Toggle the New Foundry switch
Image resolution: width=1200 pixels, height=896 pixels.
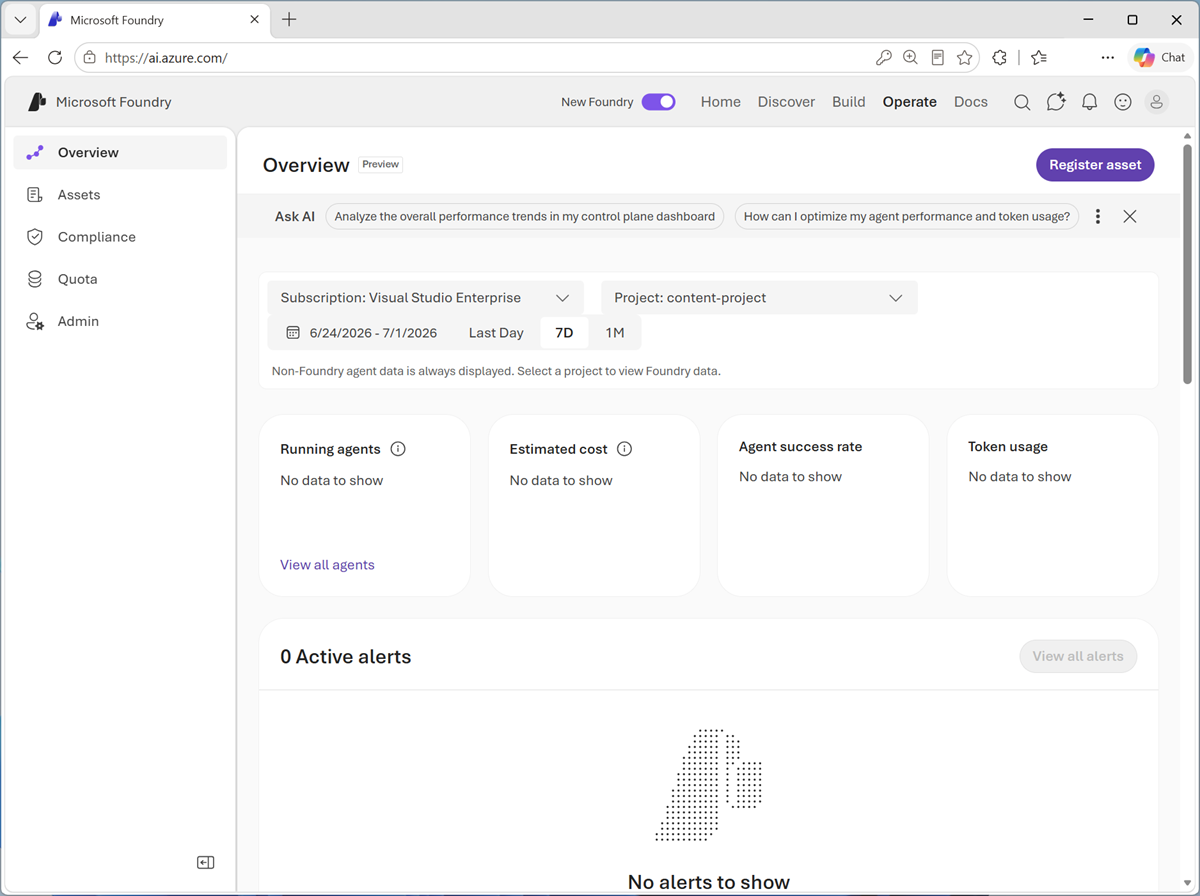click(658, 102)
